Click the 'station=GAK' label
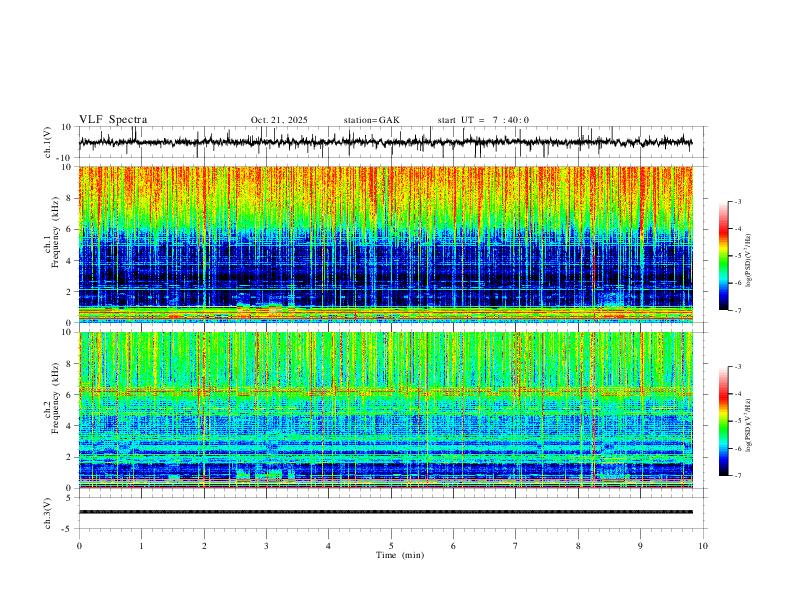Screen dimensions: 792x612 [x=371, y=120]
